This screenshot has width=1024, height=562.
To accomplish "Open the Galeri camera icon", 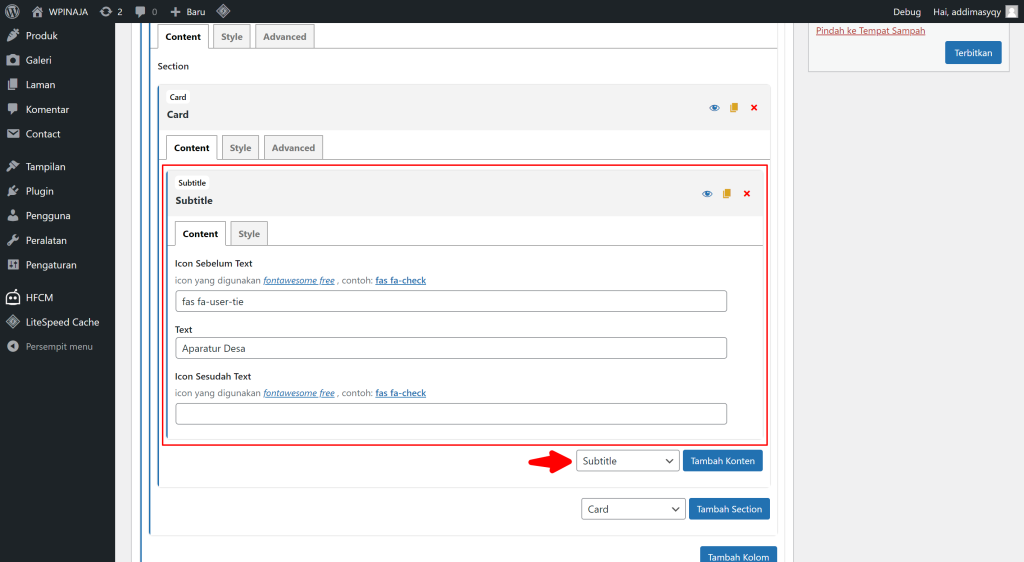I will [13, 60].
